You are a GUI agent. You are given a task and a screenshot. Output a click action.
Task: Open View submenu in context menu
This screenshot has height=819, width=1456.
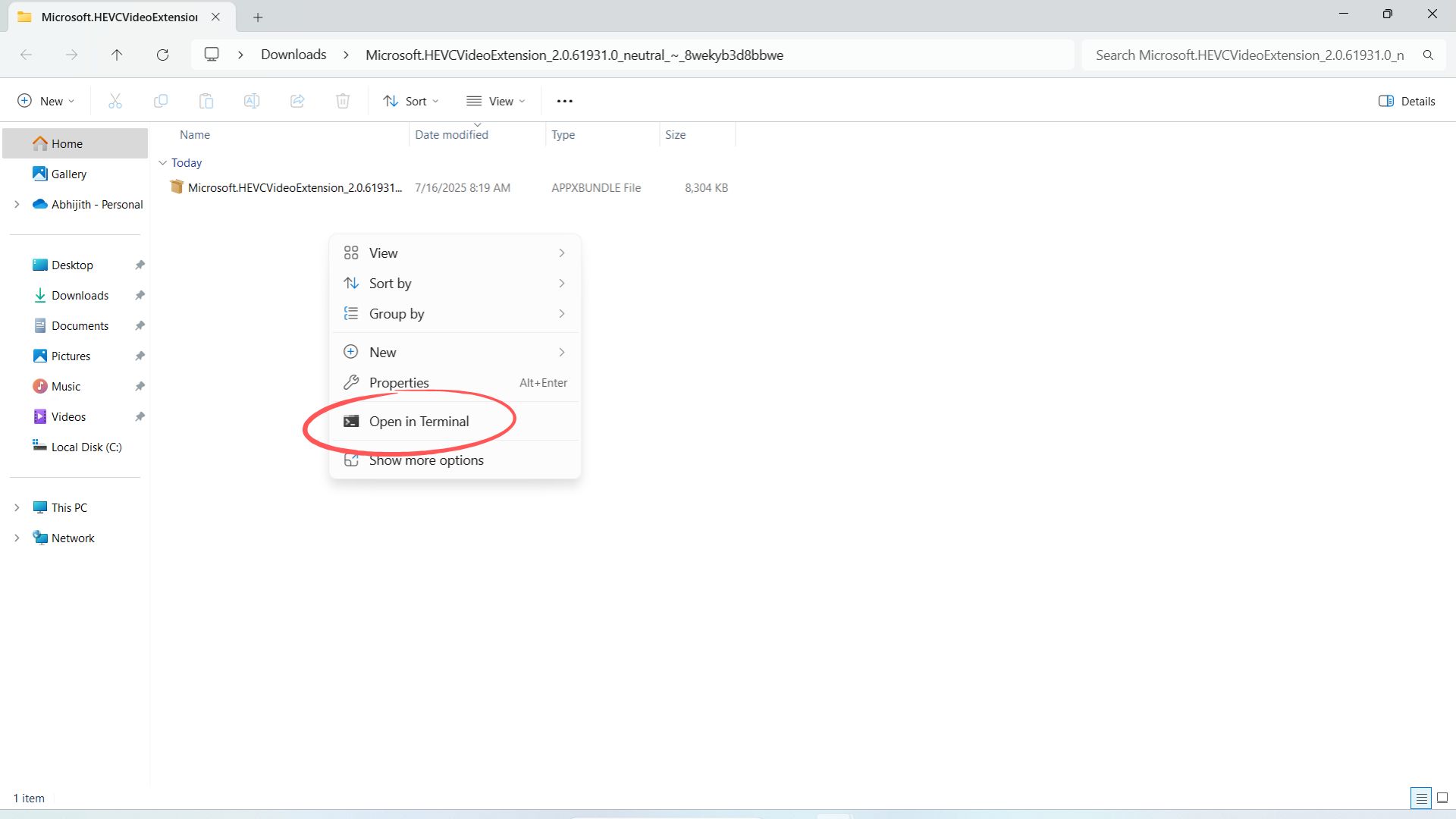point(455,253)
